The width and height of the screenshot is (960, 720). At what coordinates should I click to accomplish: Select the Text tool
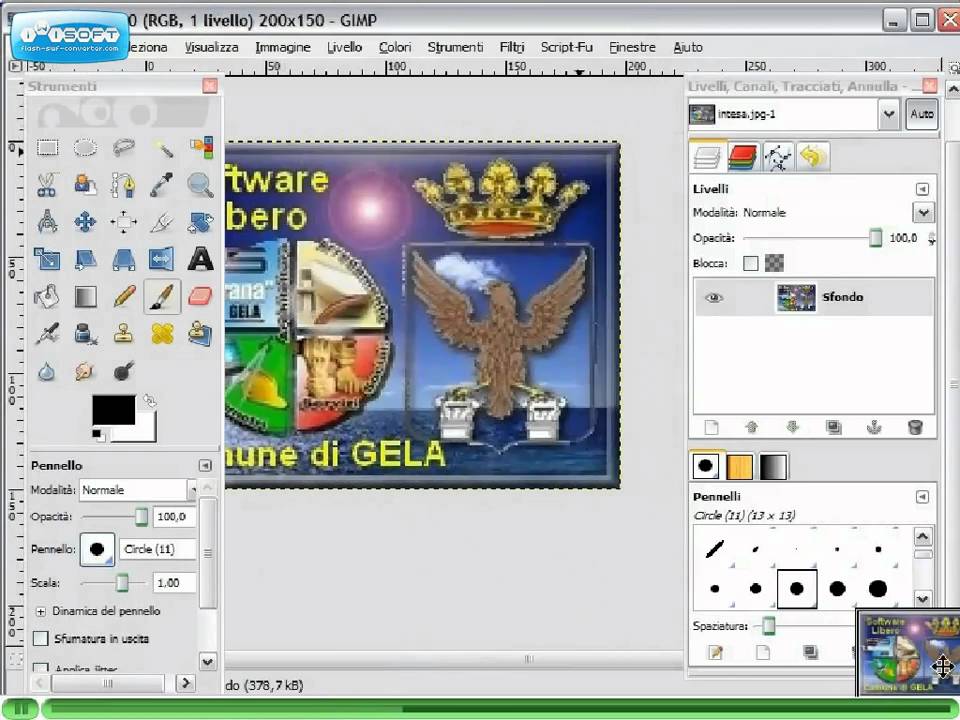(x=201, y=259)
